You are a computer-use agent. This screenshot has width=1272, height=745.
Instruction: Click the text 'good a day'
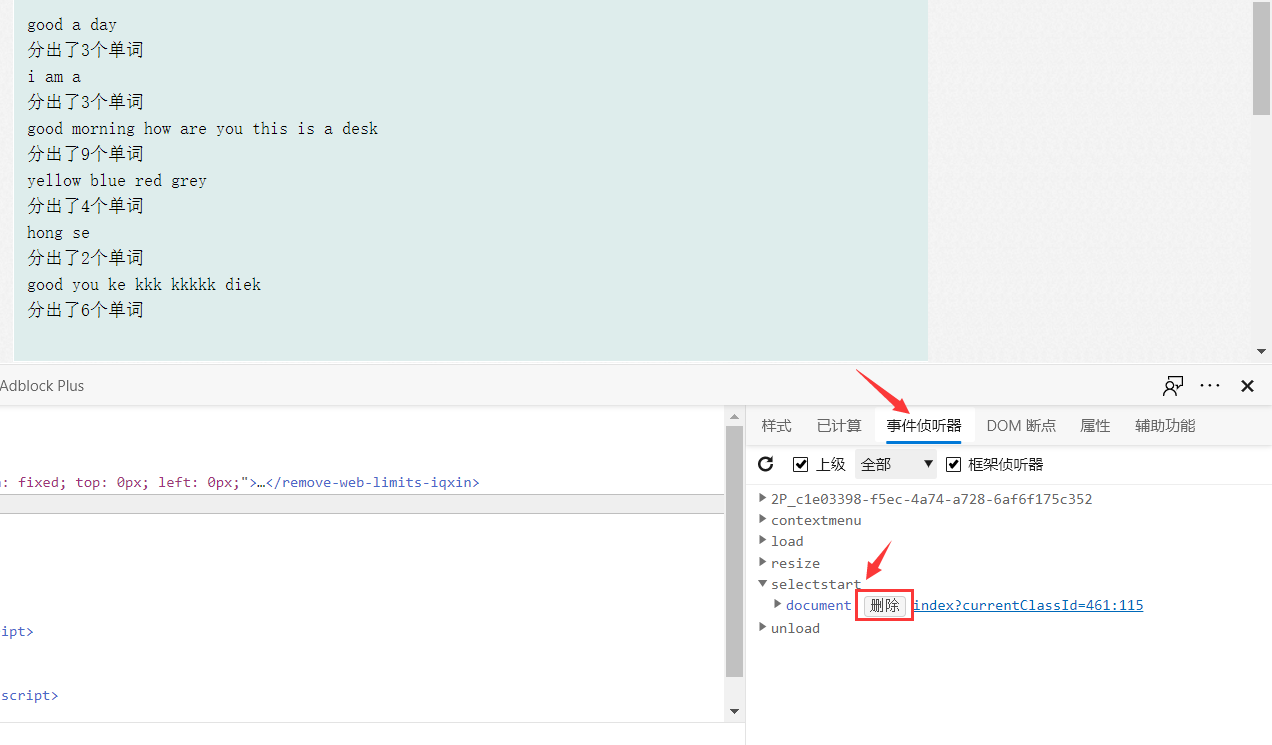point(72,24)
